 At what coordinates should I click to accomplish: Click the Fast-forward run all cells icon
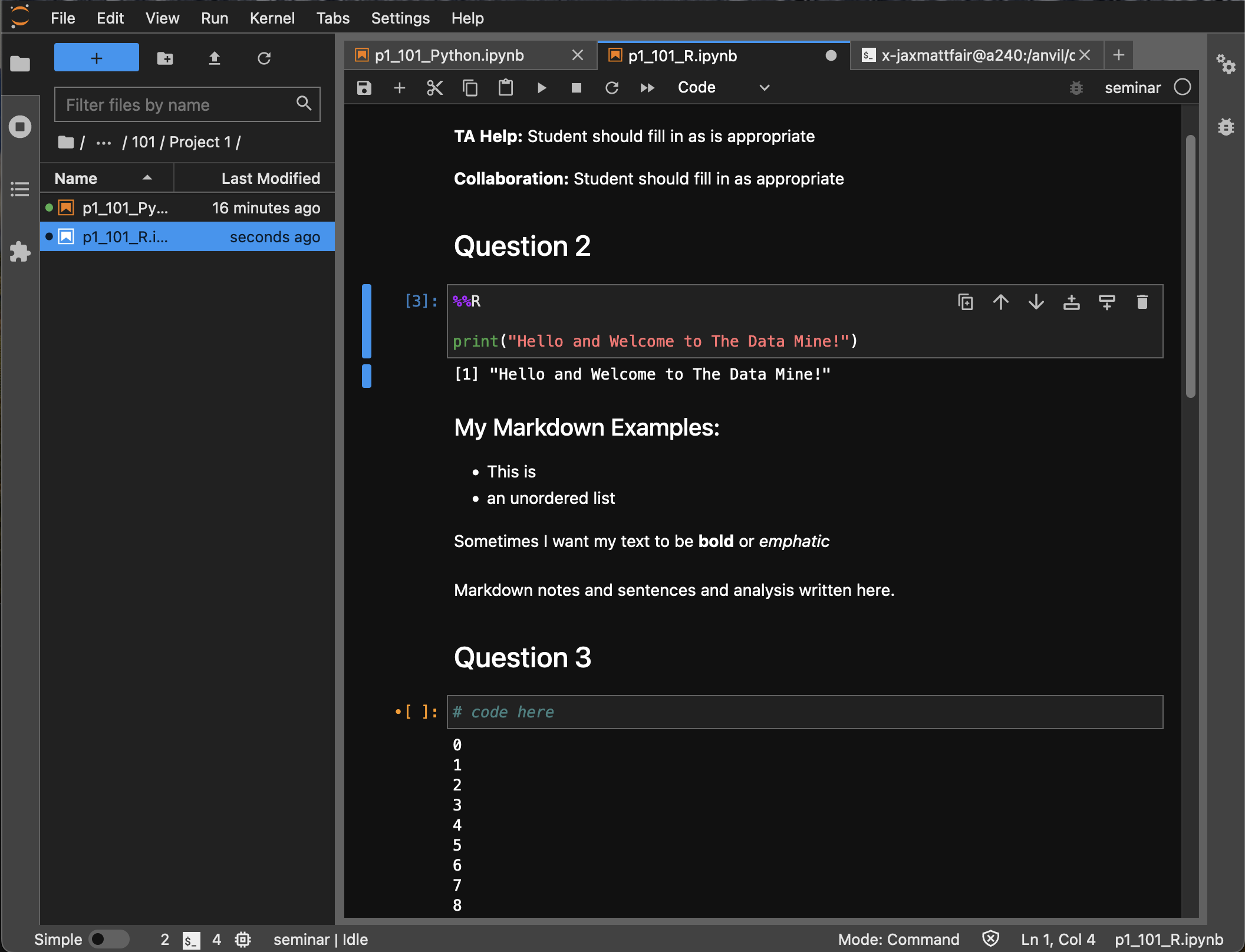tap(647, 88)
